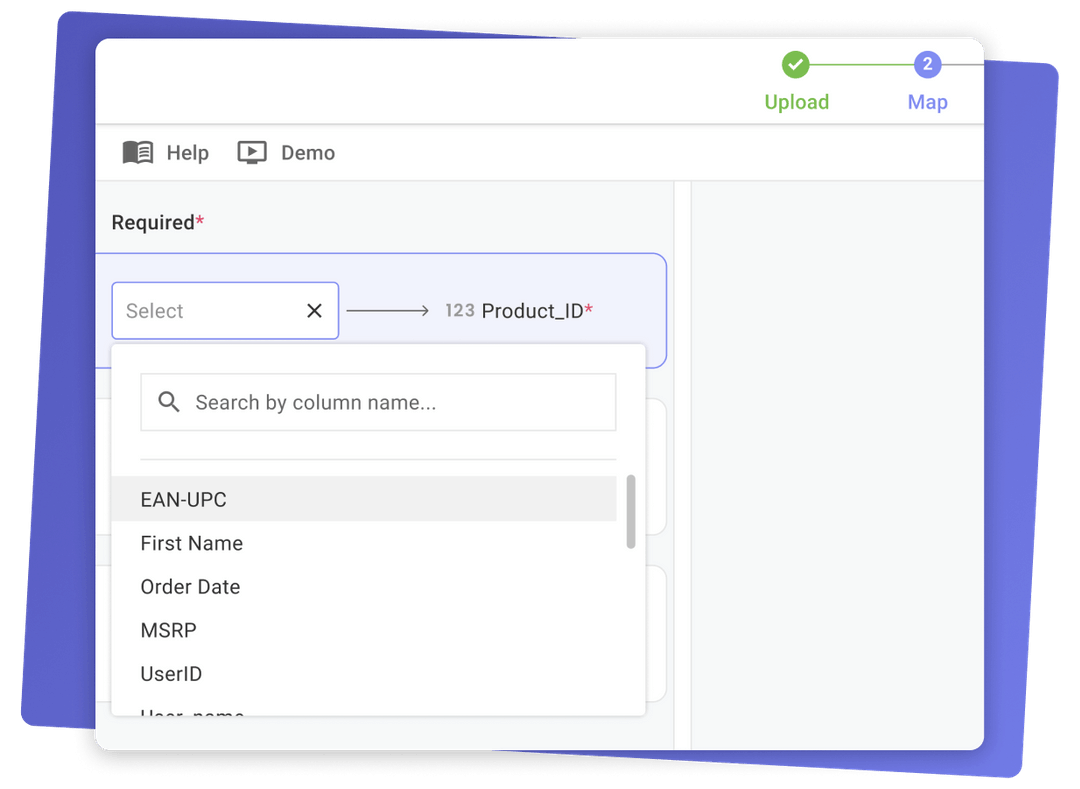Image resolution: width=1080 pixels, height=789 pixels.
Task: Click the Demo label text
Action: (x=308, y=152)
